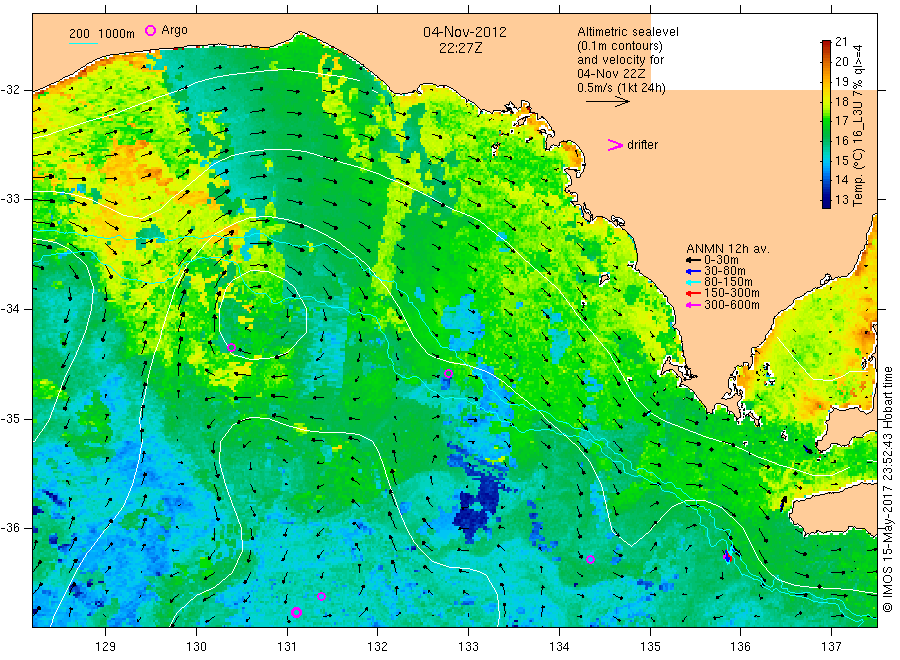The height and width of the screenshot is (660, 900).
Task: Click the closed circular sea-level contour near 130.7E
Action: point(263,315)
